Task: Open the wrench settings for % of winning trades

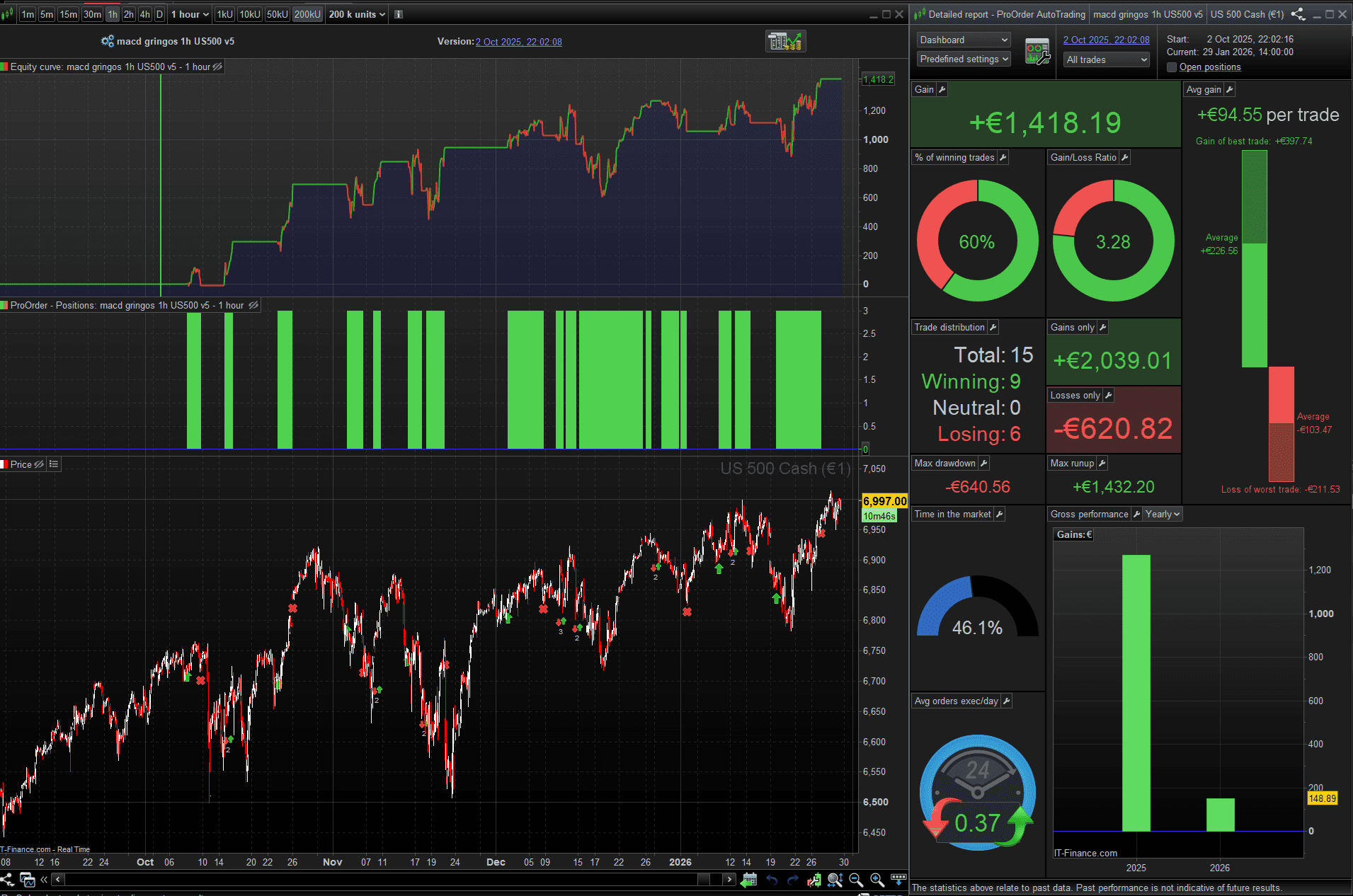Action: (x=1003, y=158)
